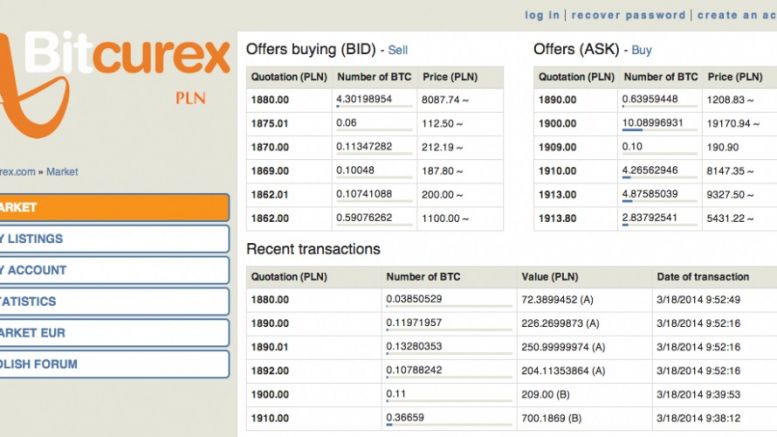Screen dimensions: 777x437
Task: Select ASK amount 4.87585039
Action: (x=650, y=194)
